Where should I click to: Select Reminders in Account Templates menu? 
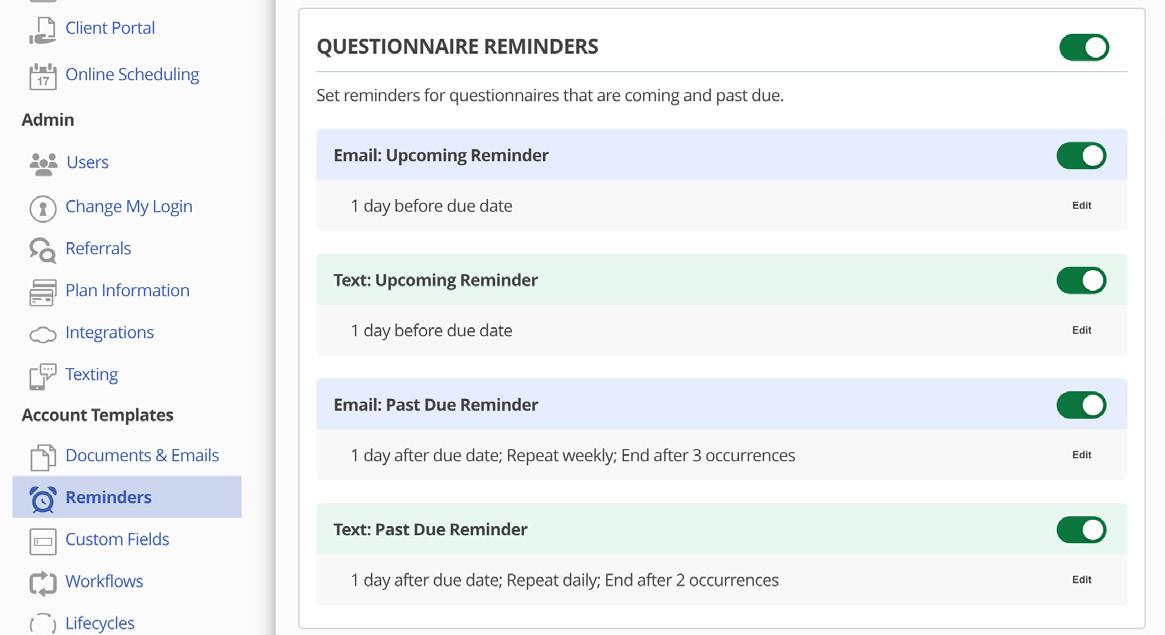tap(108, 497)
